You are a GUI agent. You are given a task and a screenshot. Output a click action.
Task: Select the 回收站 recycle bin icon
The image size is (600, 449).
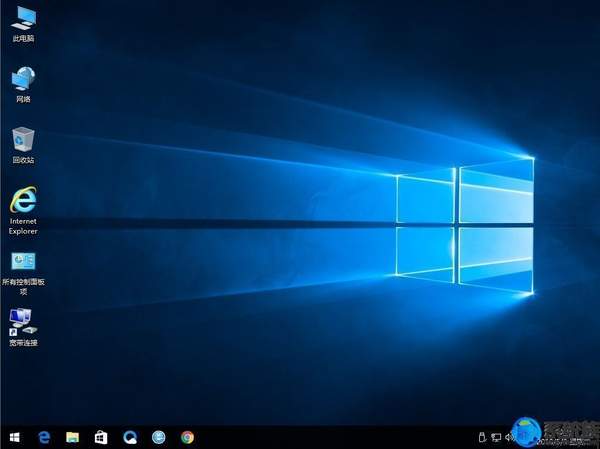(x=23, y=145)
